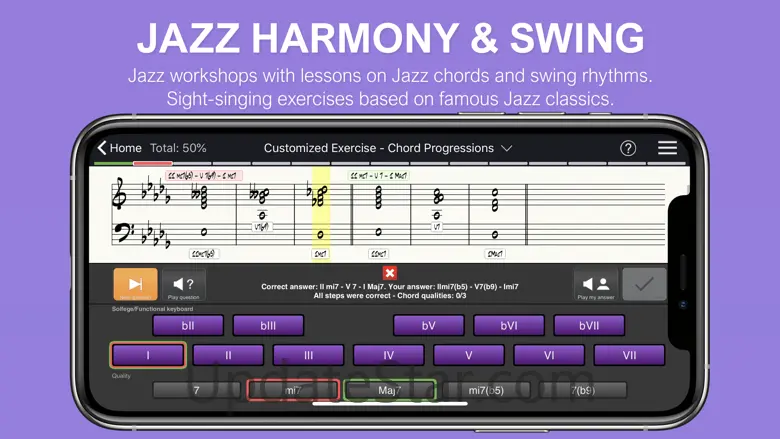Click the green progress segment
This screenshot has width=780, height=439.
pyautogui.click(x=113, y=163)
